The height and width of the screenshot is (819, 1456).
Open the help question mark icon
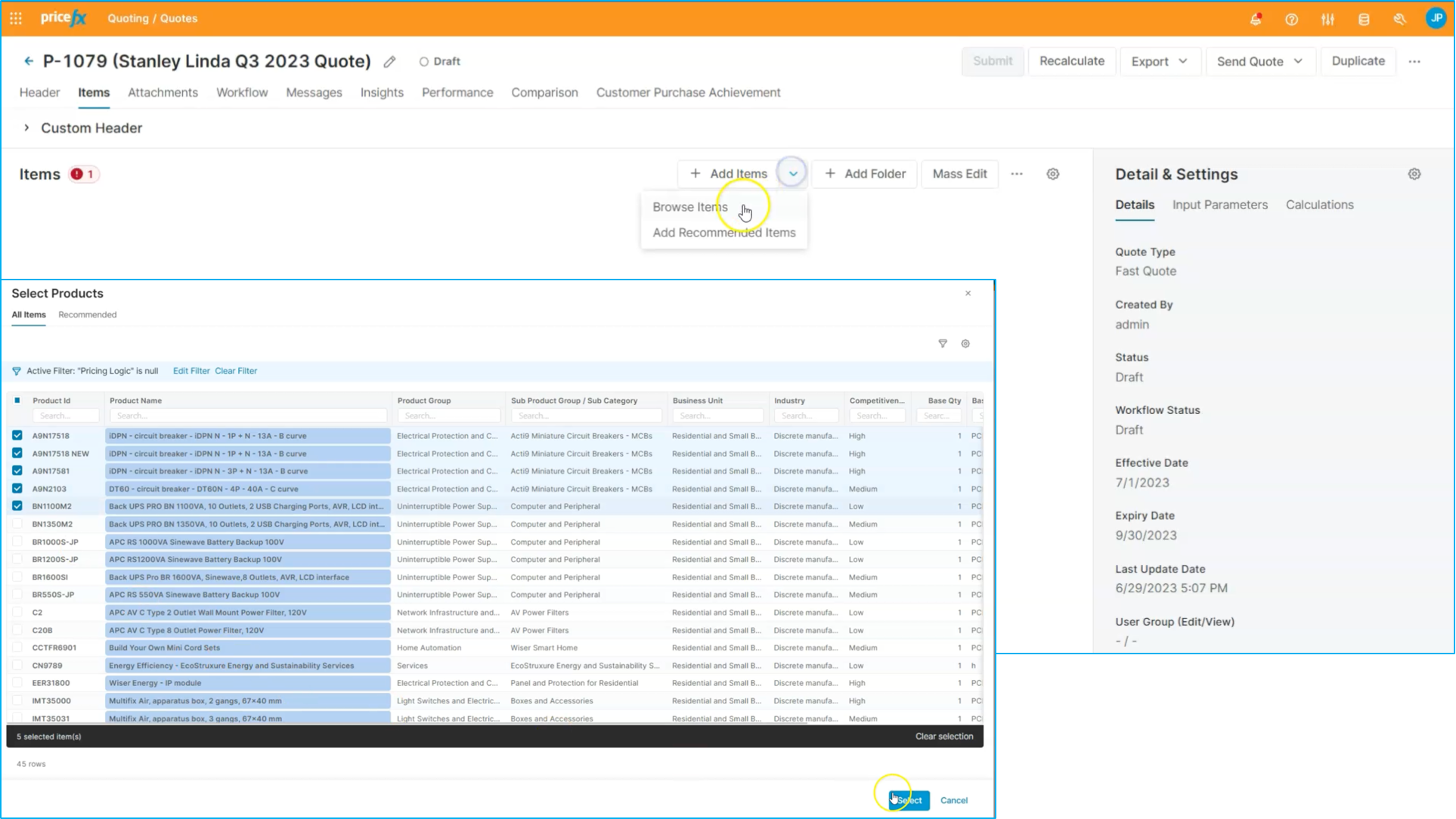pos(1291,19)
